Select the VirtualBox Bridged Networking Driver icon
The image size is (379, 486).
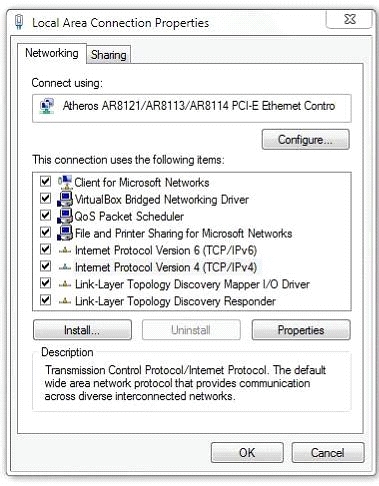click(x=65, y=199)
